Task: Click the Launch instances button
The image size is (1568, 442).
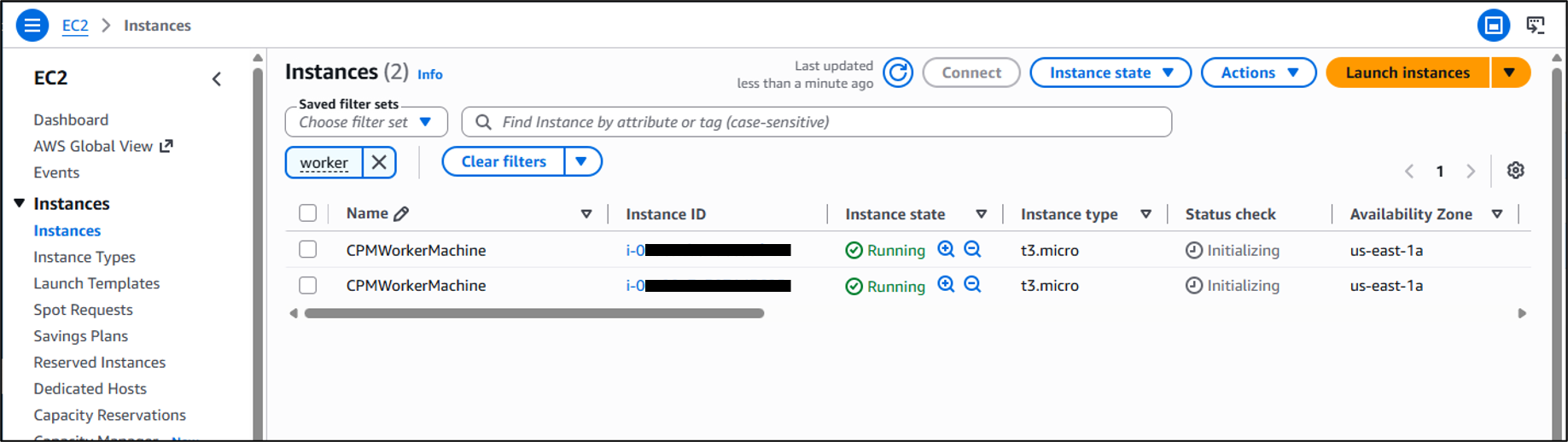Action: tap(1408, 73)
